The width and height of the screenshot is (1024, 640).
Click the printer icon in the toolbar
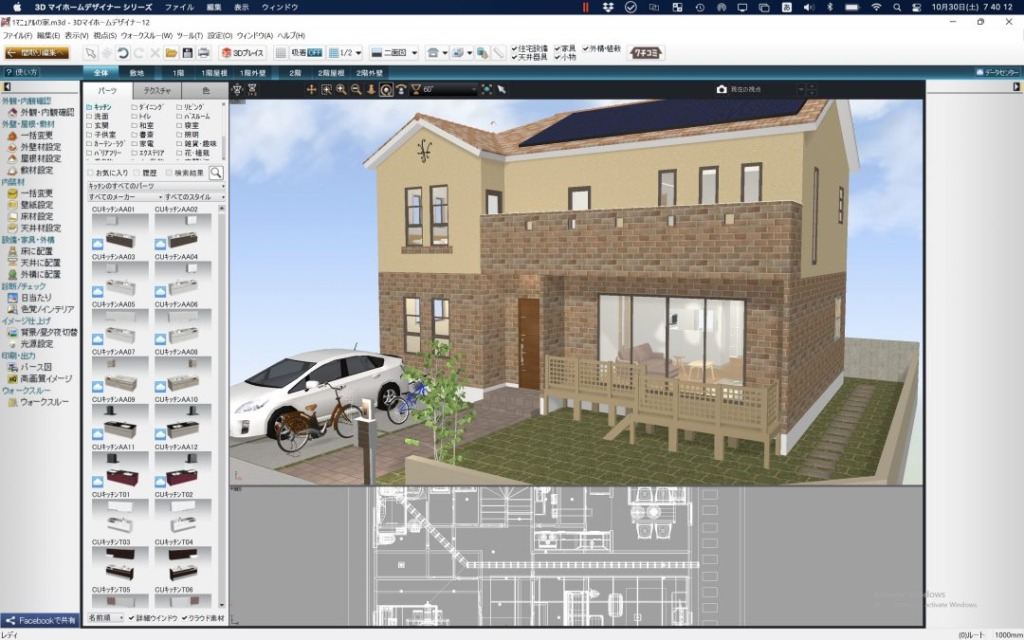(x=204, y=53)
